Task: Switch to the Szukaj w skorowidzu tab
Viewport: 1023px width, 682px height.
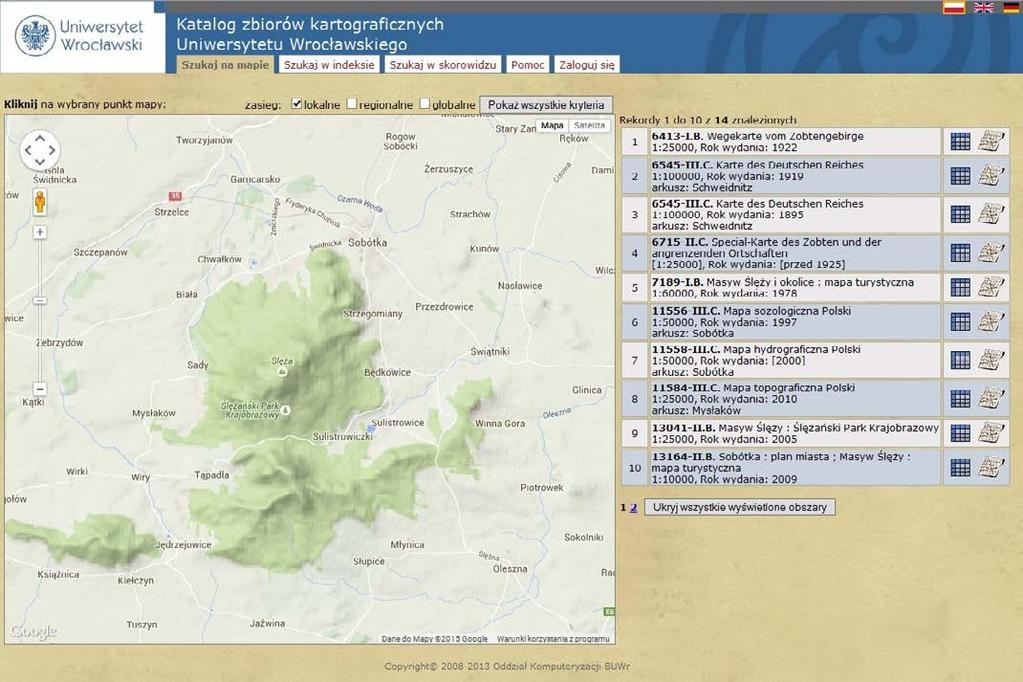Action: pyautogui.click(x=443, y=65)
